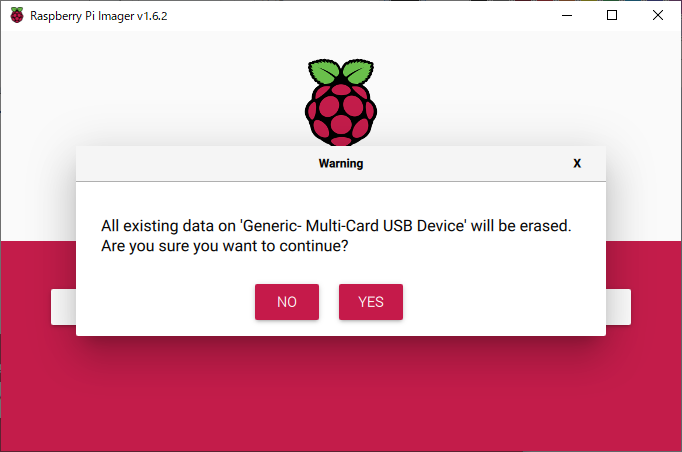
Task: Close the Raspberry Pi Imager window
Action: (658, 15)
